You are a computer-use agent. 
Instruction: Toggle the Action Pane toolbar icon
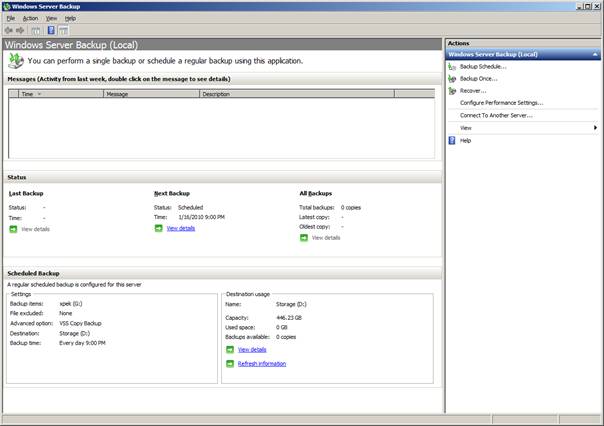(x=63, y=30)
